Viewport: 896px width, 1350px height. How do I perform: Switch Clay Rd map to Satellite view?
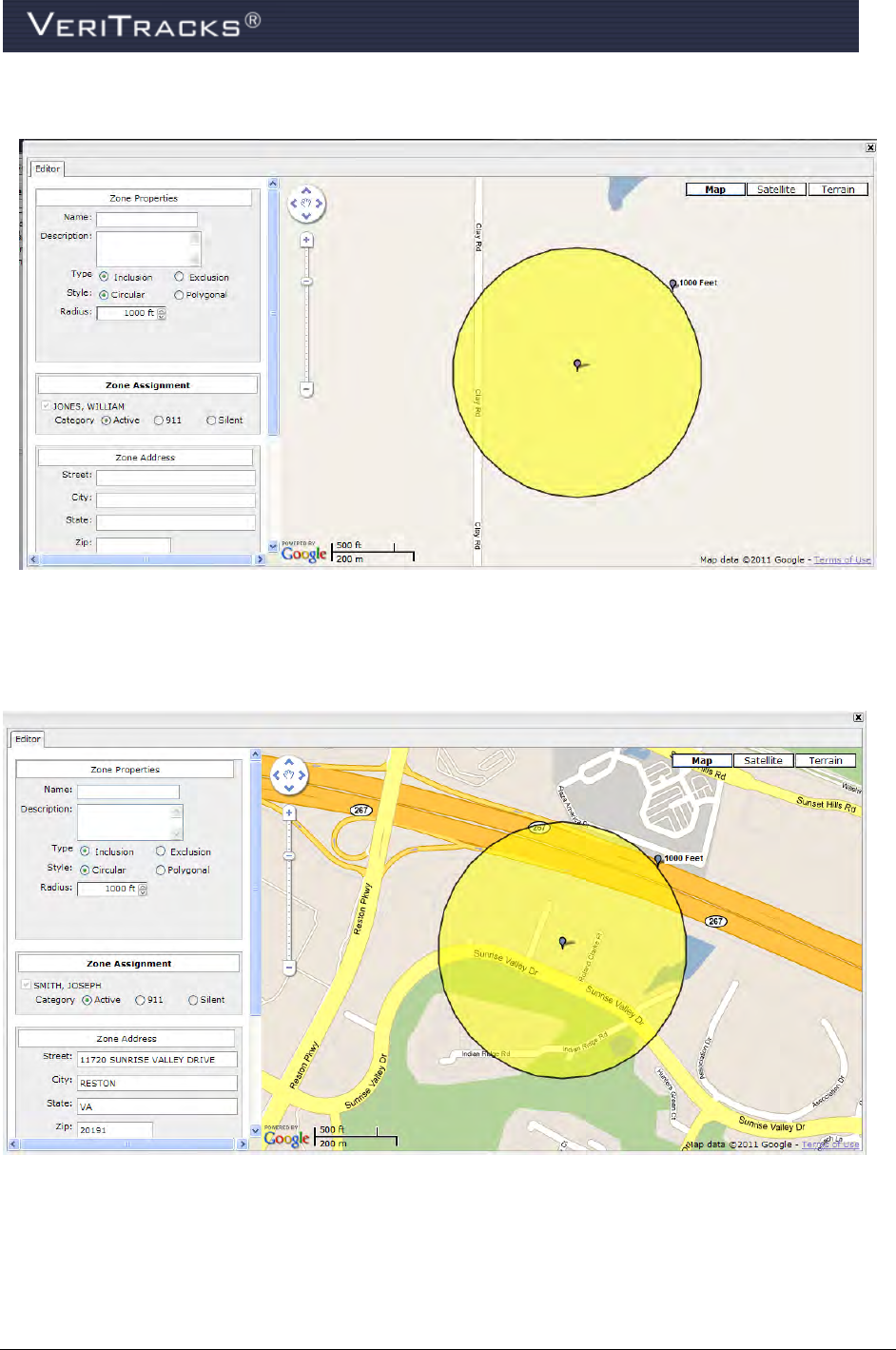776,189
